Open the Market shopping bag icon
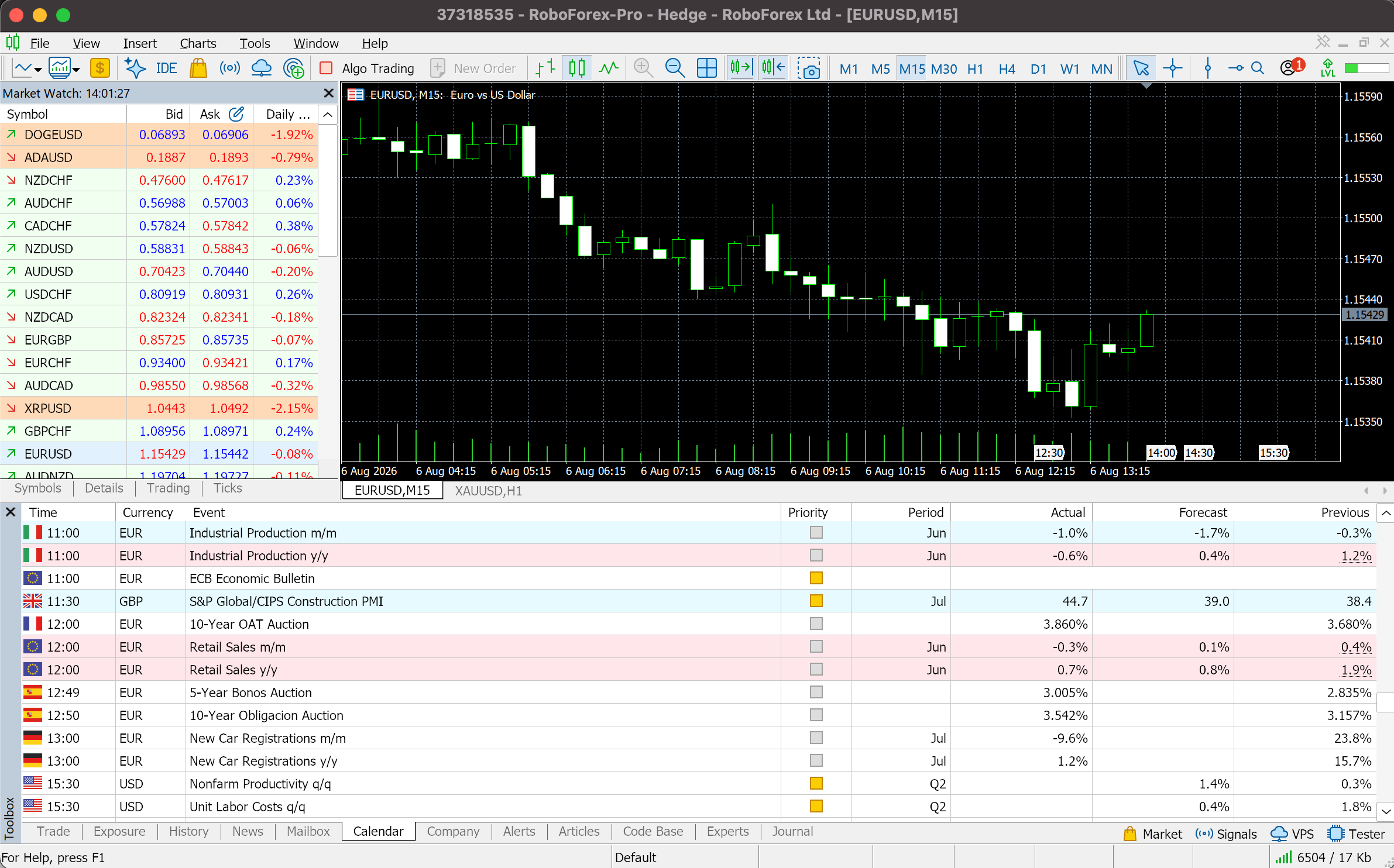1394x868 pixels. click(198, 68)
